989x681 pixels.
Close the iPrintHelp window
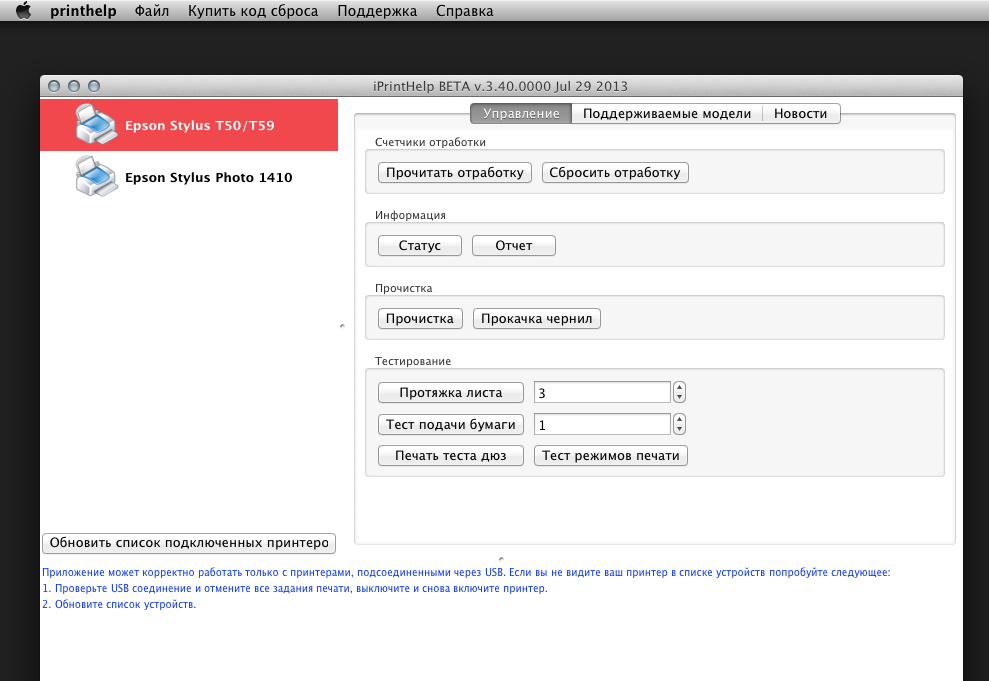tap(54, 86)
